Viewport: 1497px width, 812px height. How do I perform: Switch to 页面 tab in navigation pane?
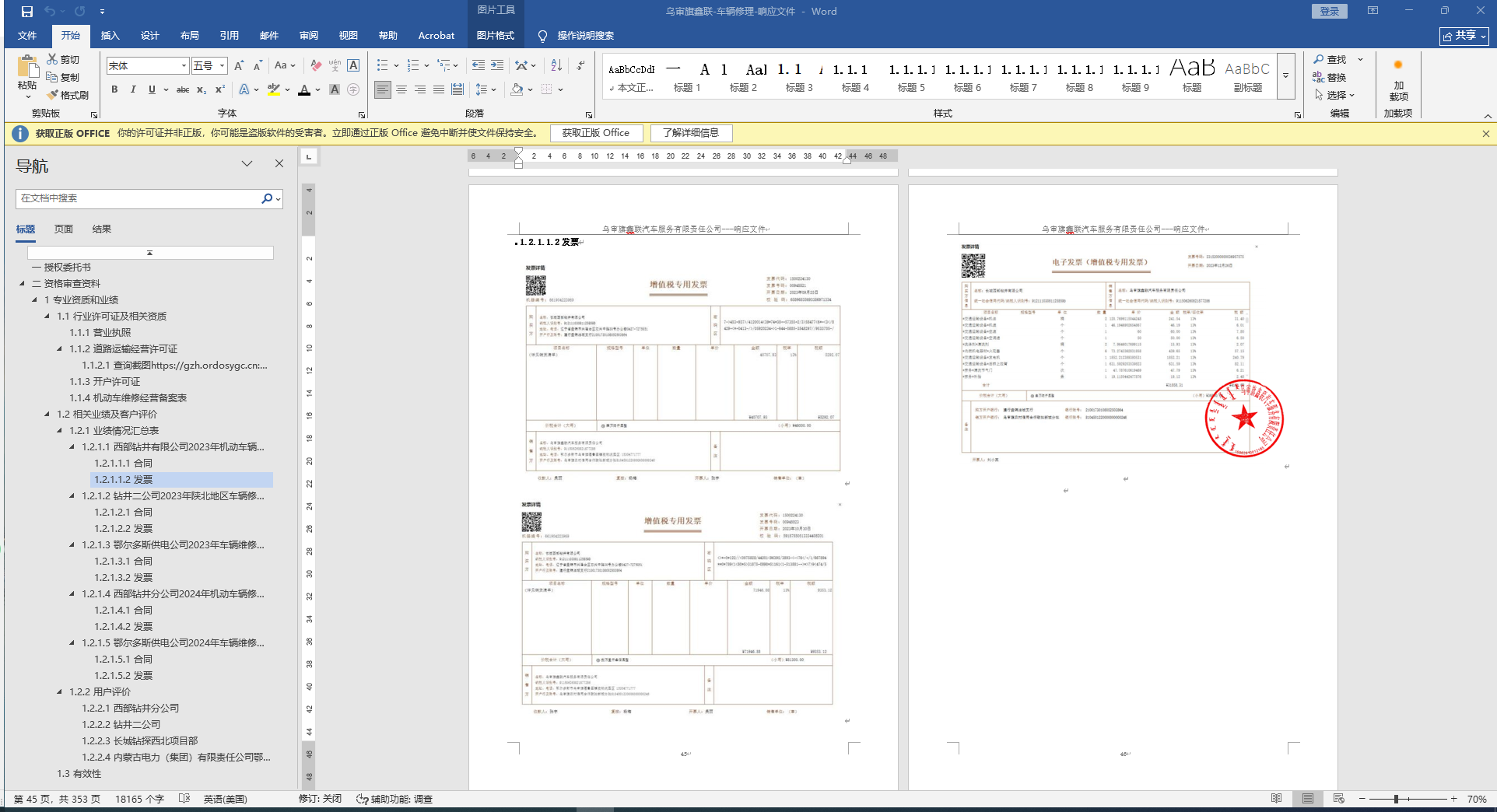pyautogui.click(x=64, y=229)
